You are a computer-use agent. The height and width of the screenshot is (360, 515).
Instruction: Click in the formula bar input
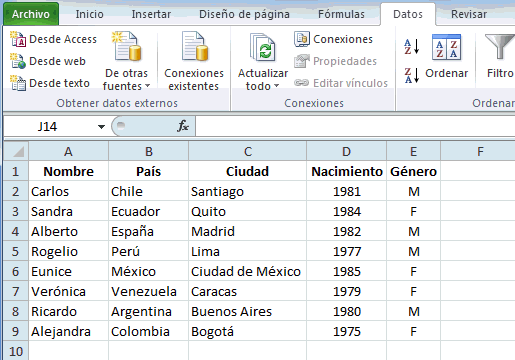[355, 126]
